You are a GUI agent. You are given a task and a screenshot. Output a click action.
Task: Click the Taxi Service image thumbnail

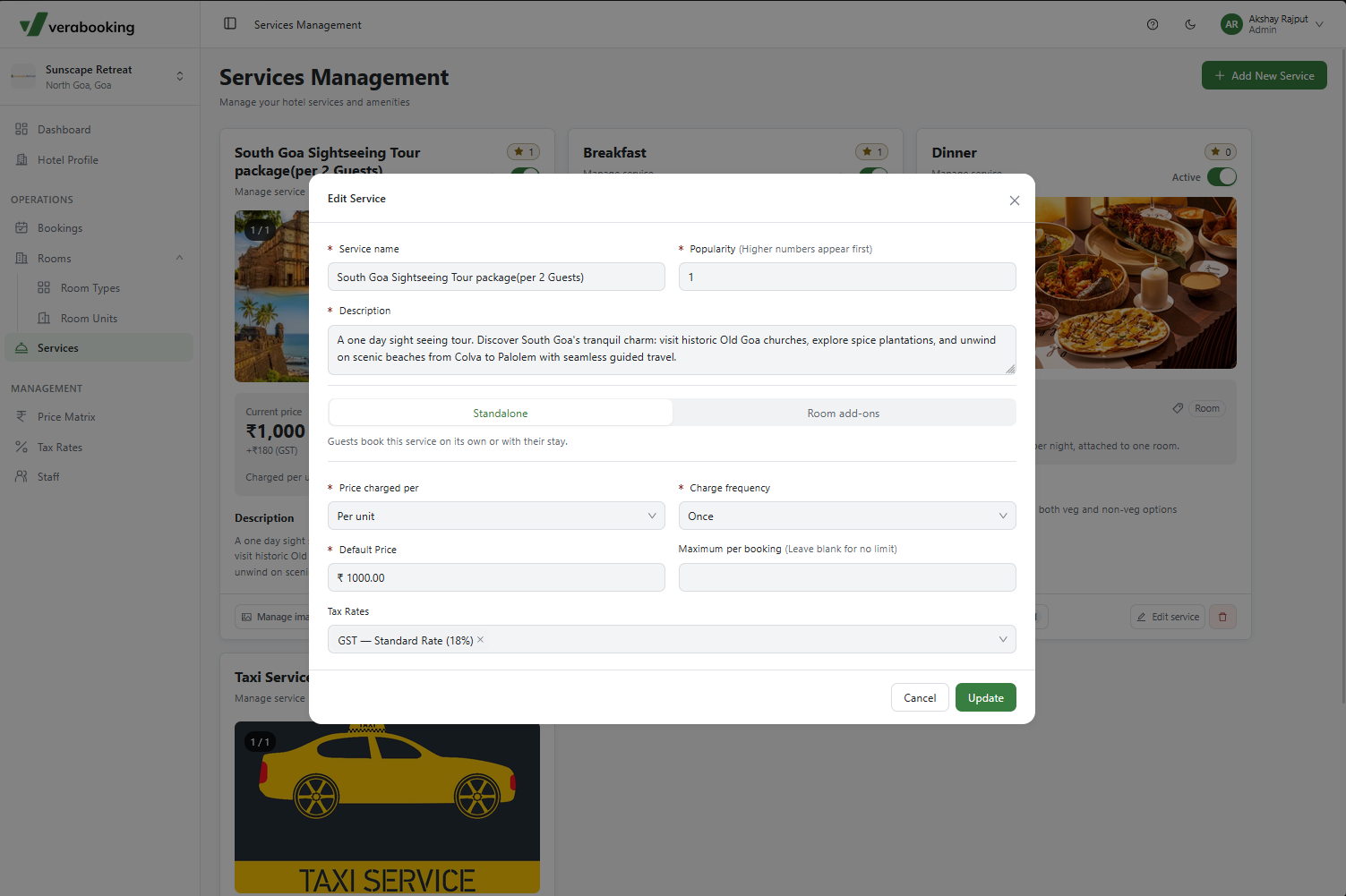point(387,807)
